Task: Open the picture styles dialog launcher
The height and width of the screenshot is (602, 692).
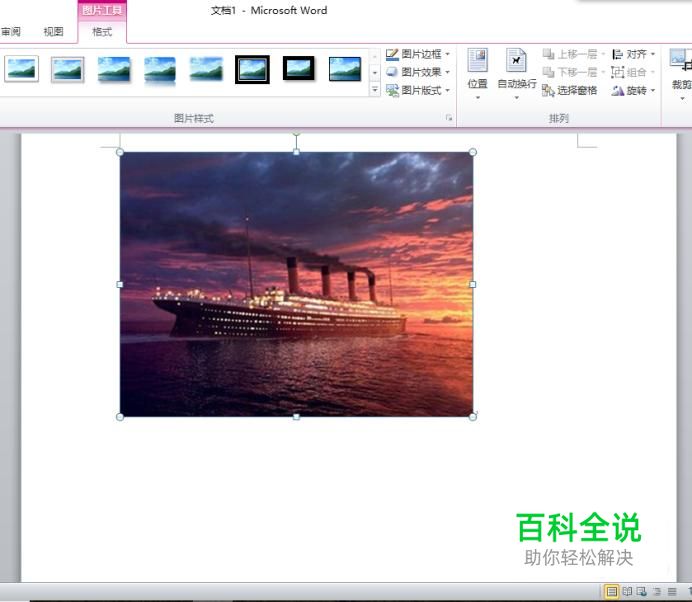Action: pyautogui.click(x=449, y=118)
